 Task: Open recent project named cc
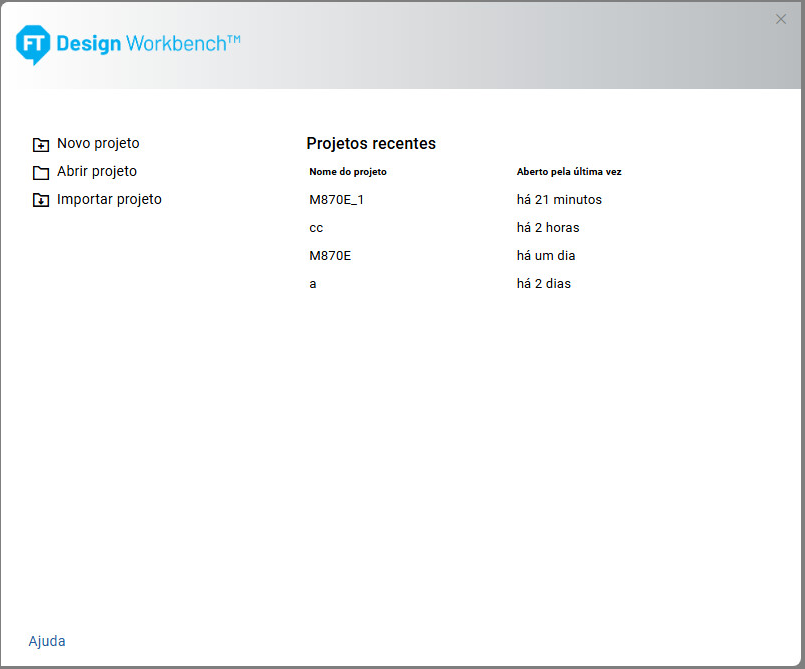coord(316,228)
